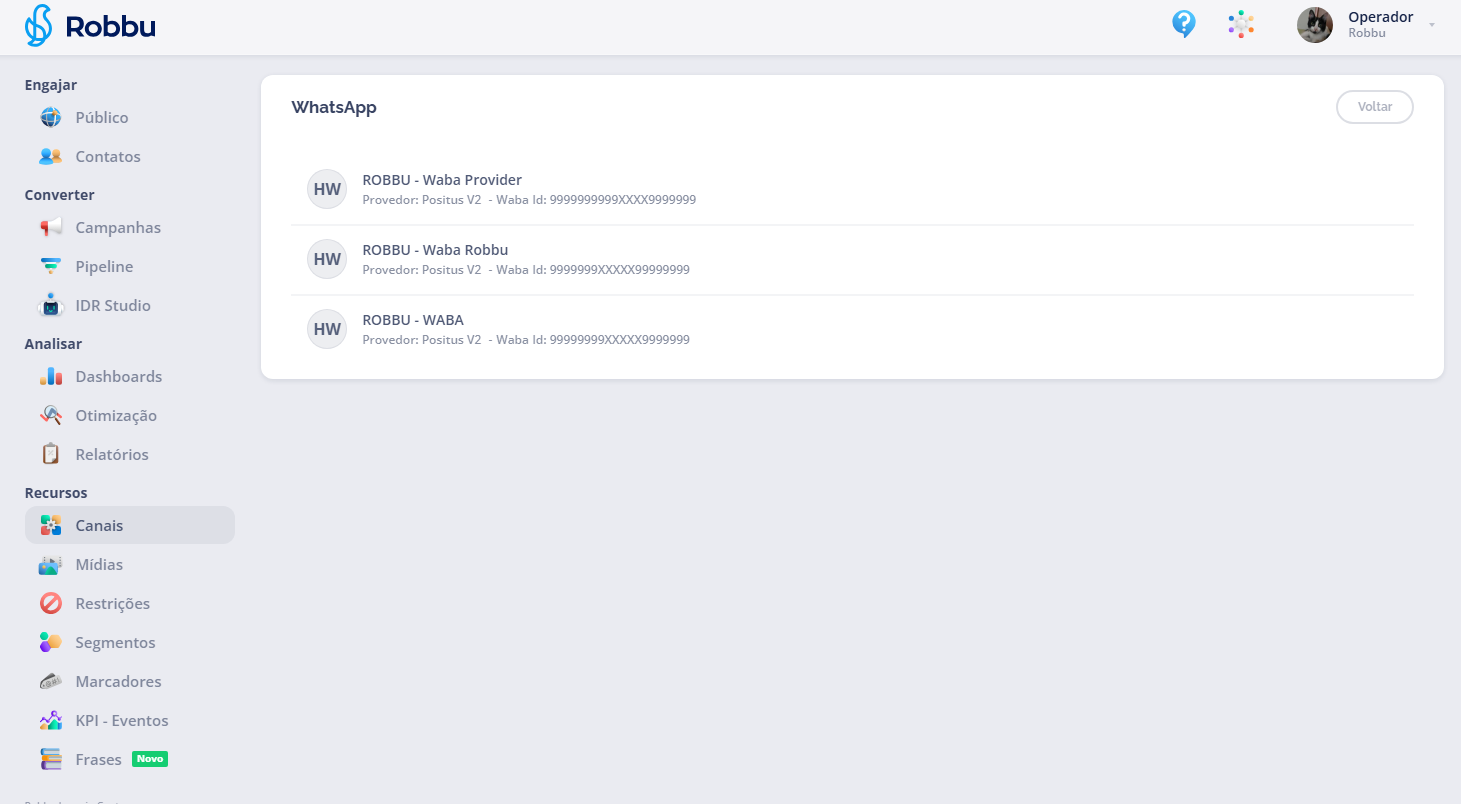Open the Relatórios menu item
The width and height of the screenshot is (1461, 804).
pos(111,455)
